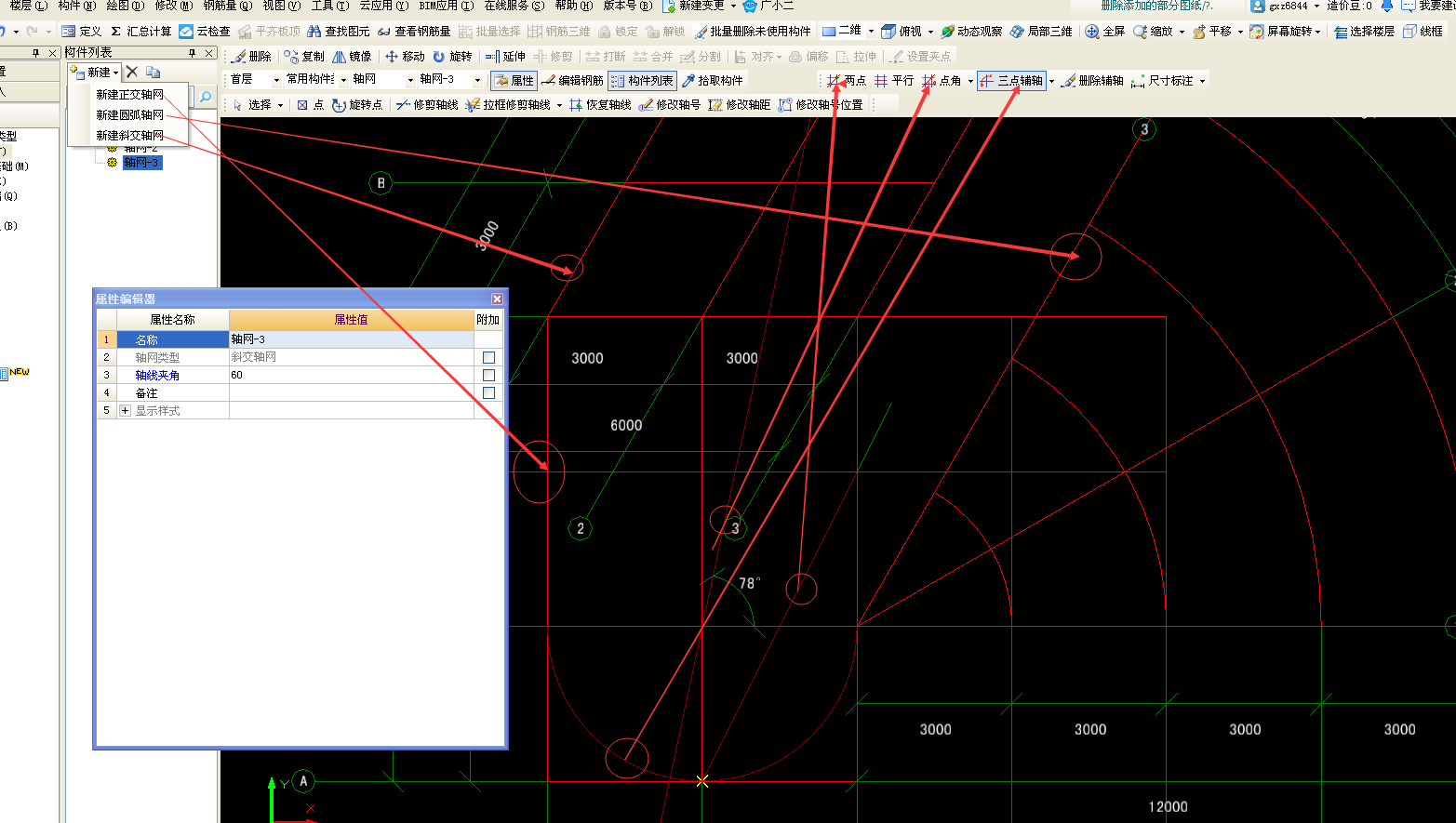Image resolution: width=1456 pixels, height=823 pixels.
Task: Click 恢复轴线 restore axis tool
Action: (x=600, y=105)
